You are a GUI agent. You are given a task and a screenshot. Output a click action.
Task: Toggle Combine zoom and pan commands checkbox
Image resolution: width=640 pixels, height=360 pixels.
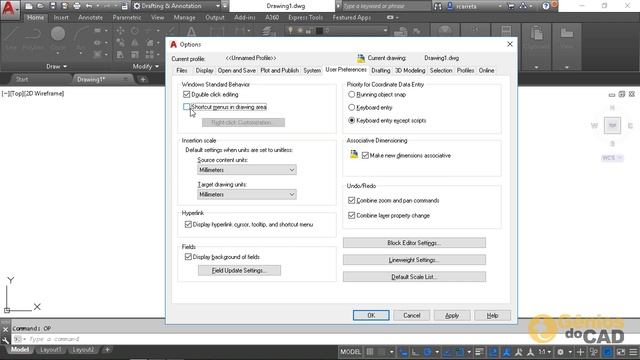(x=351, y=200)
